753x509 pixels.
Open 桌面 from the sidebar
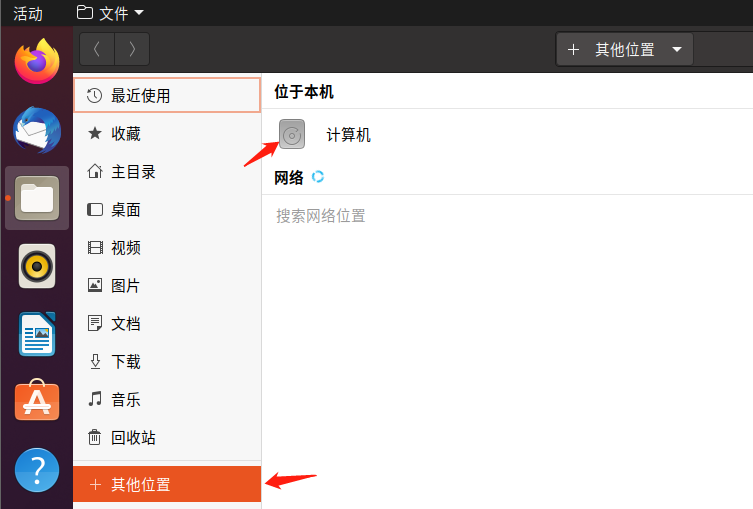click(167, 209)
